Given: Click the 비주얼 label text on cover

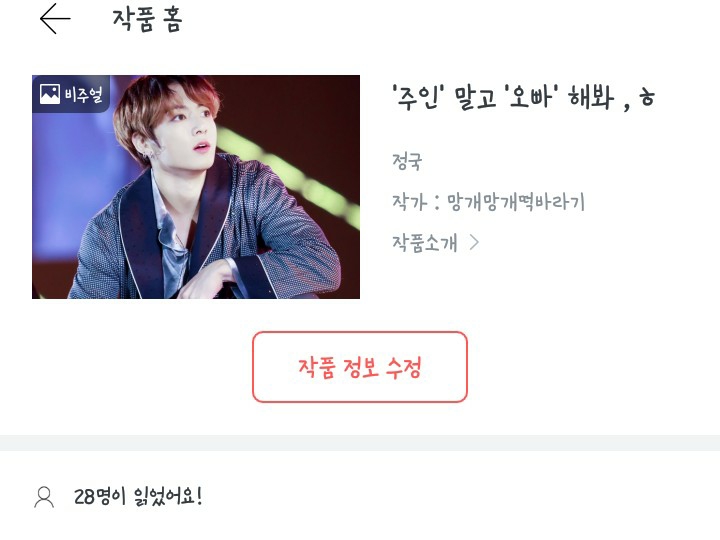Looking at the screenshot, I should pyautogui.click(x=84, y=95).
